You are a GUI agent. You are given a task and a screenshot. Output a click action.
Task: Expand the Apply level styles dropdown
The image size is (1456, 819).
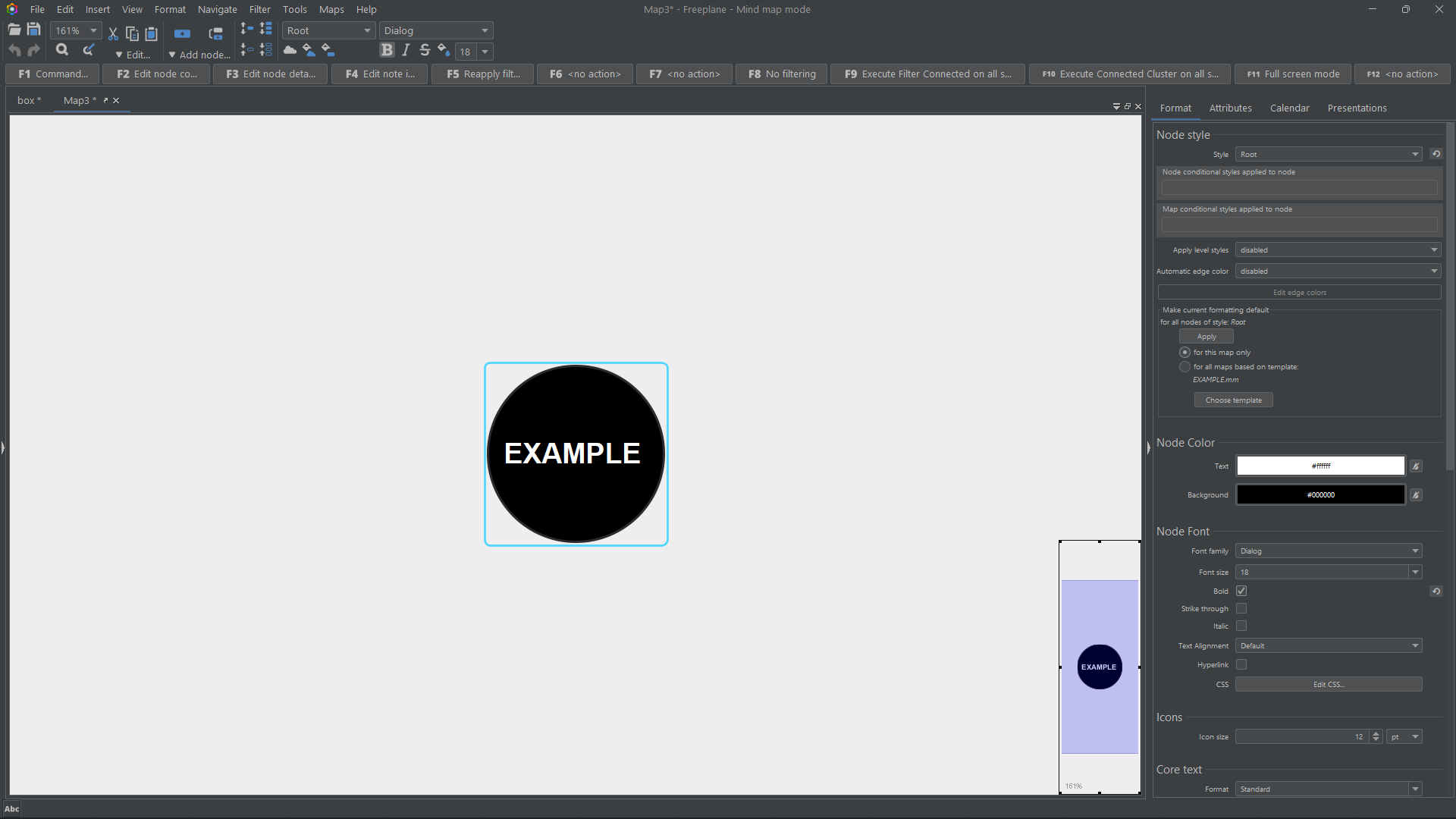(x=1338, y=249)
